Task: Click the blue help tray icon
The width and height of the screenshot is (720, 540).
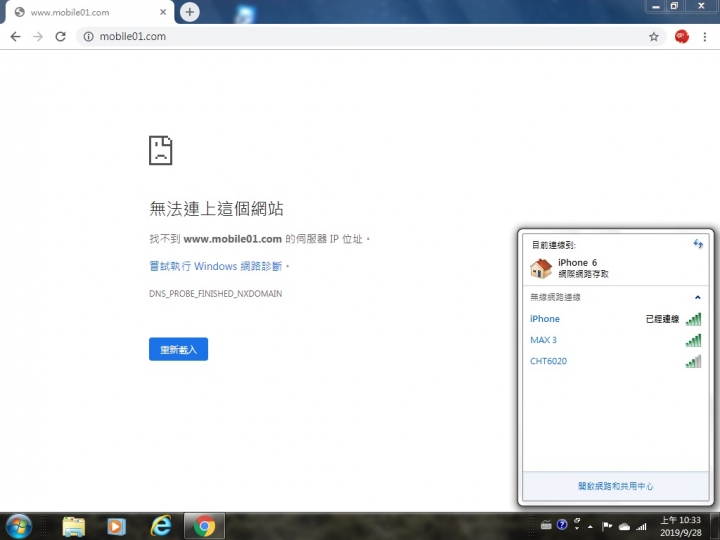Action: [x=562, y=525]
